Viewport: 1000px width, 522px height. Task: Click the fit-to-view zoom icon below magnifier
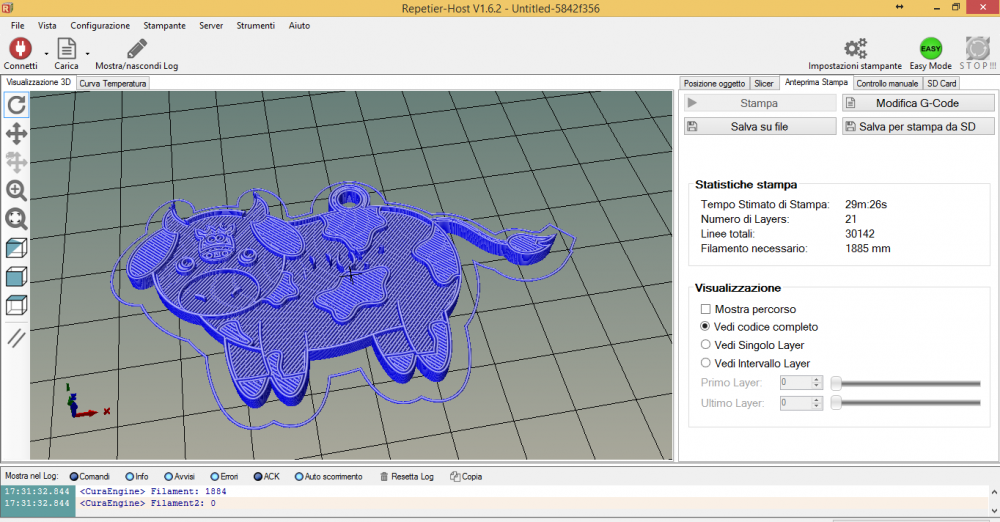(17, 218)
